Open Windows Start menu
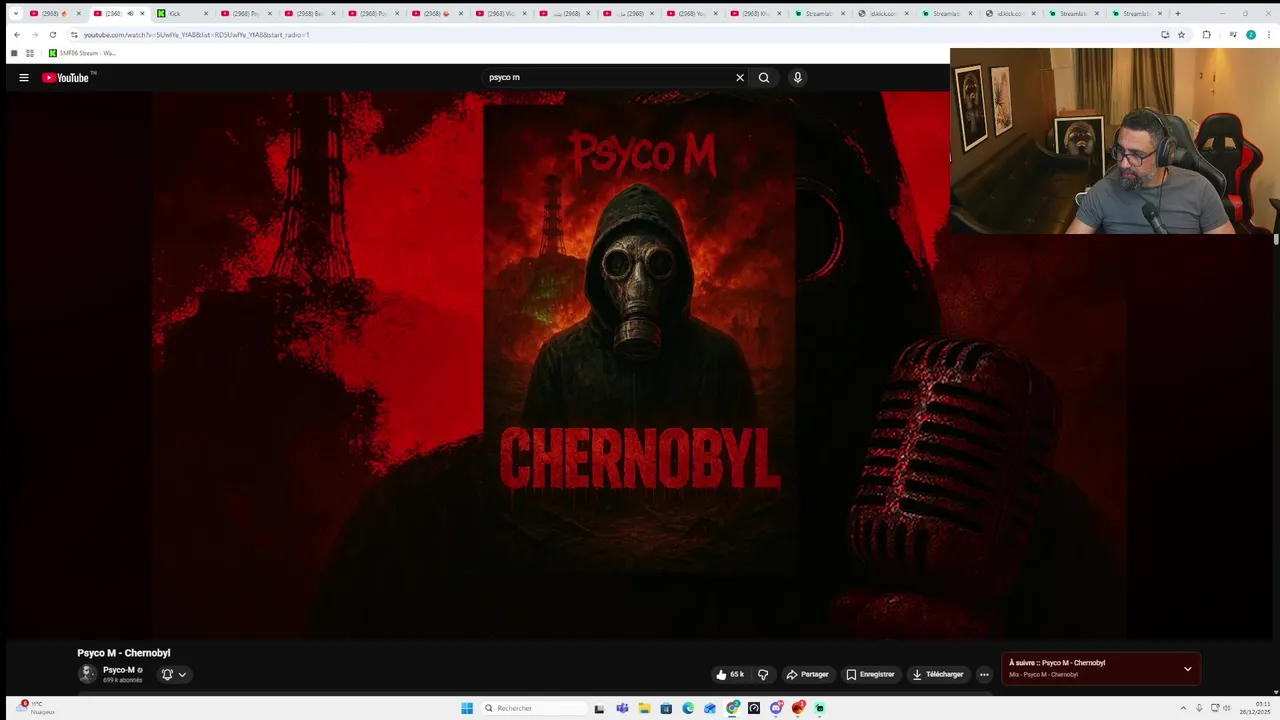Screen dimensions: 1280x720 point(467,708)
